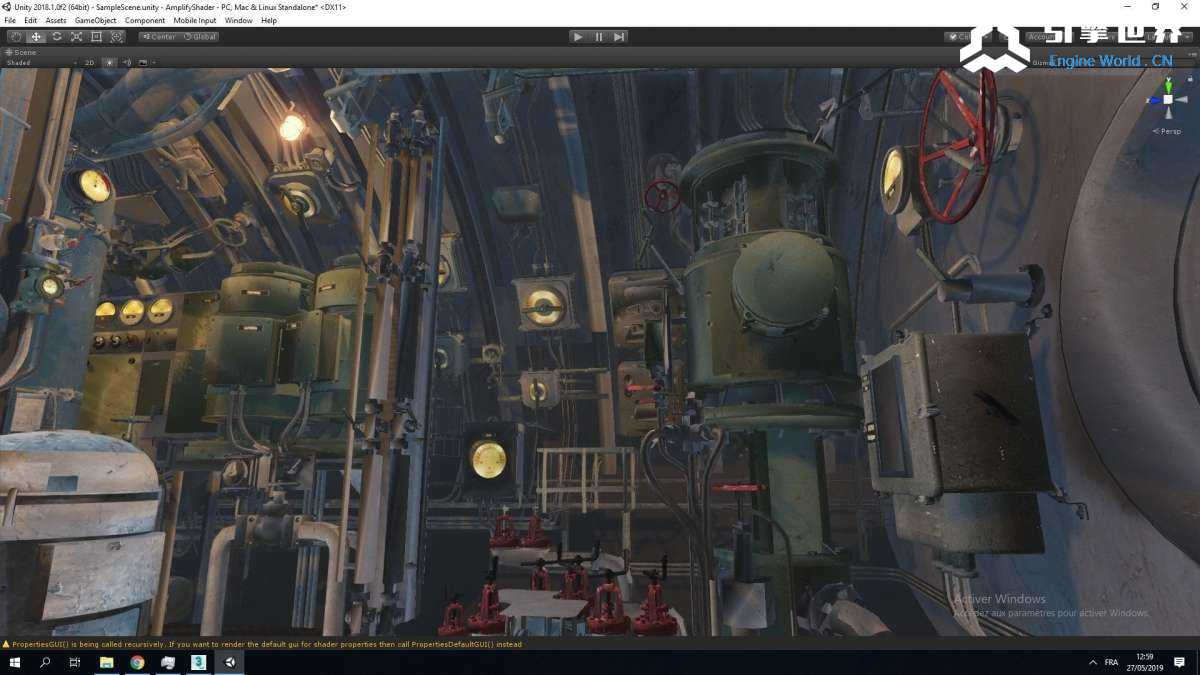Click PropertiesGUI() warning in status bar
1200x675 pixels.
click(x=267, y=645)
